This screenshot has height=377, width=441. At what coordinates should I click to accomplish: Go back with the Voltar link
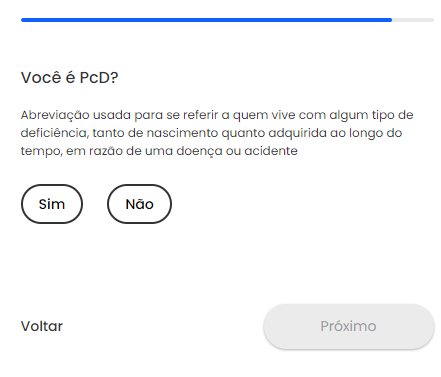(x=42, y=326)
